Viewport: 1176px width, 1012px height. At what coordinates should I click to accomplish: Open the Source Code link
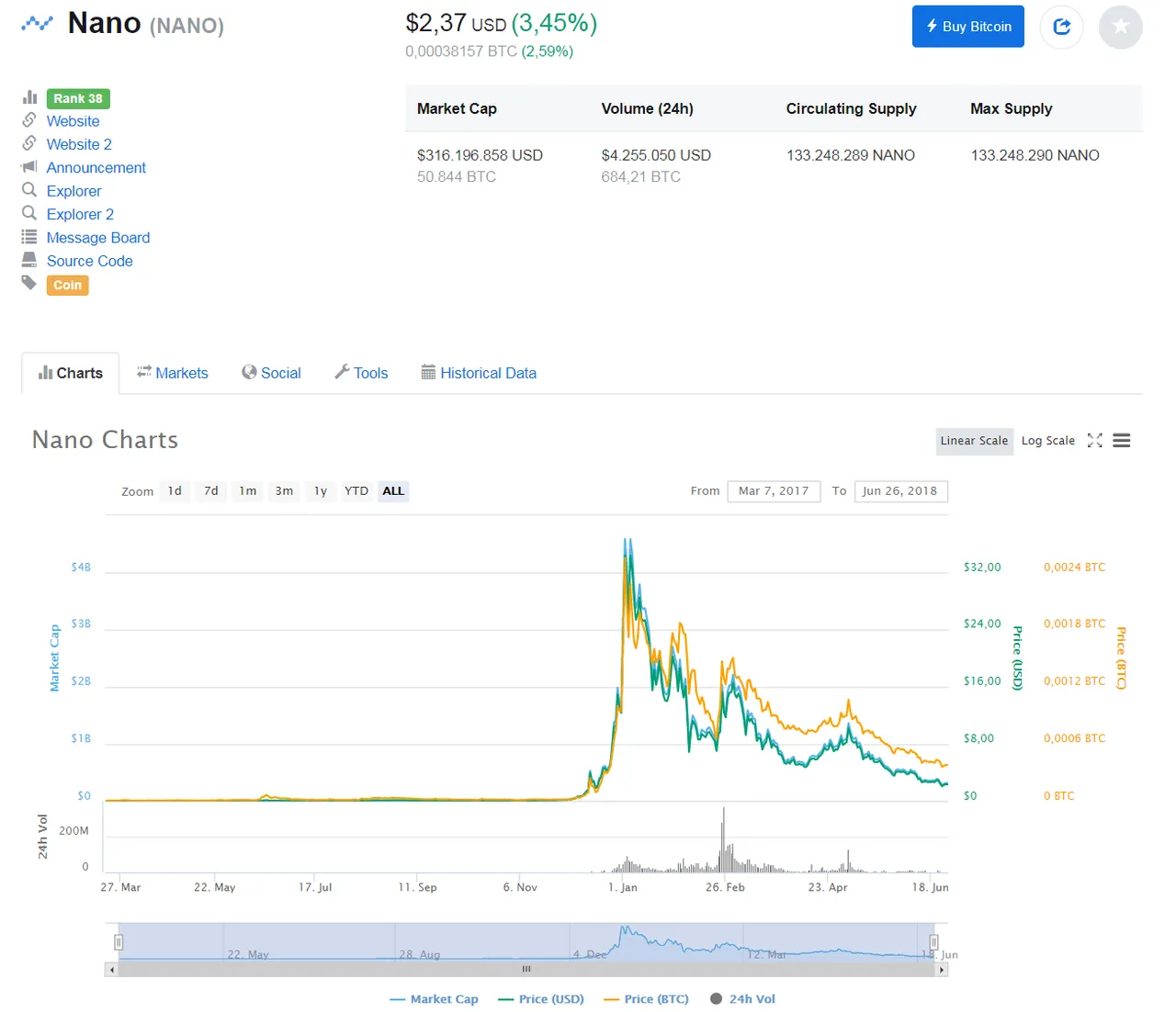[90, 261]
